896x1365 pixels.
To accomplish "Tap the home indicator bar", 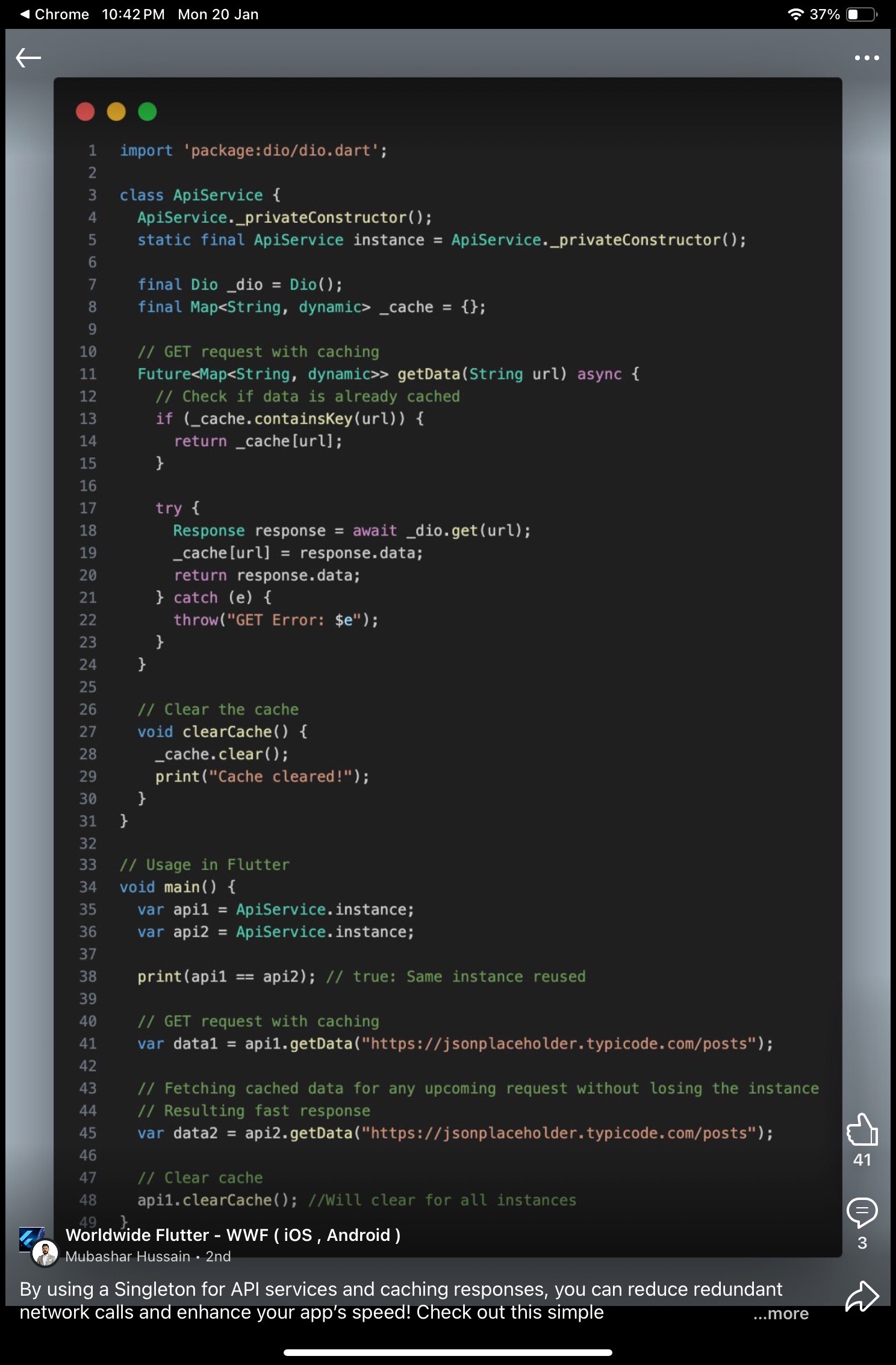I will 448,1352.
